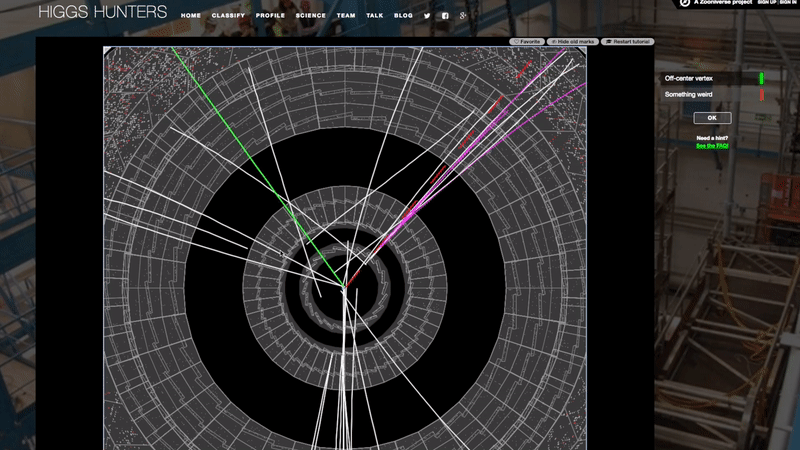Restart the tutorial
The height and width of the screenshot is (450, 800).
pyautogui.click(x=629, y=42)
